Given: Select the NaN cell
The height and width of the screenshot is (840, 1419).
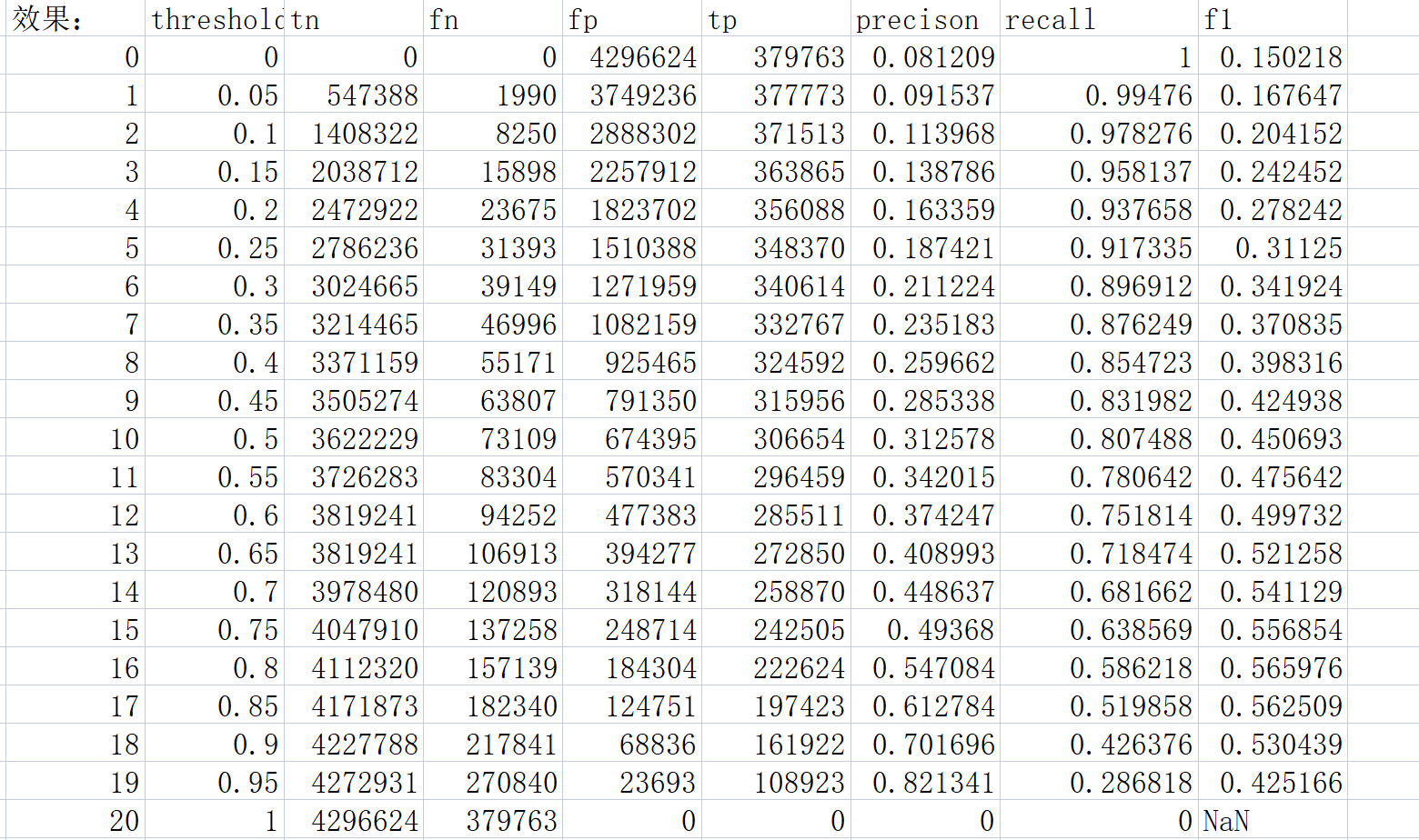Looking at the screenshot, I should (1273, 820).
